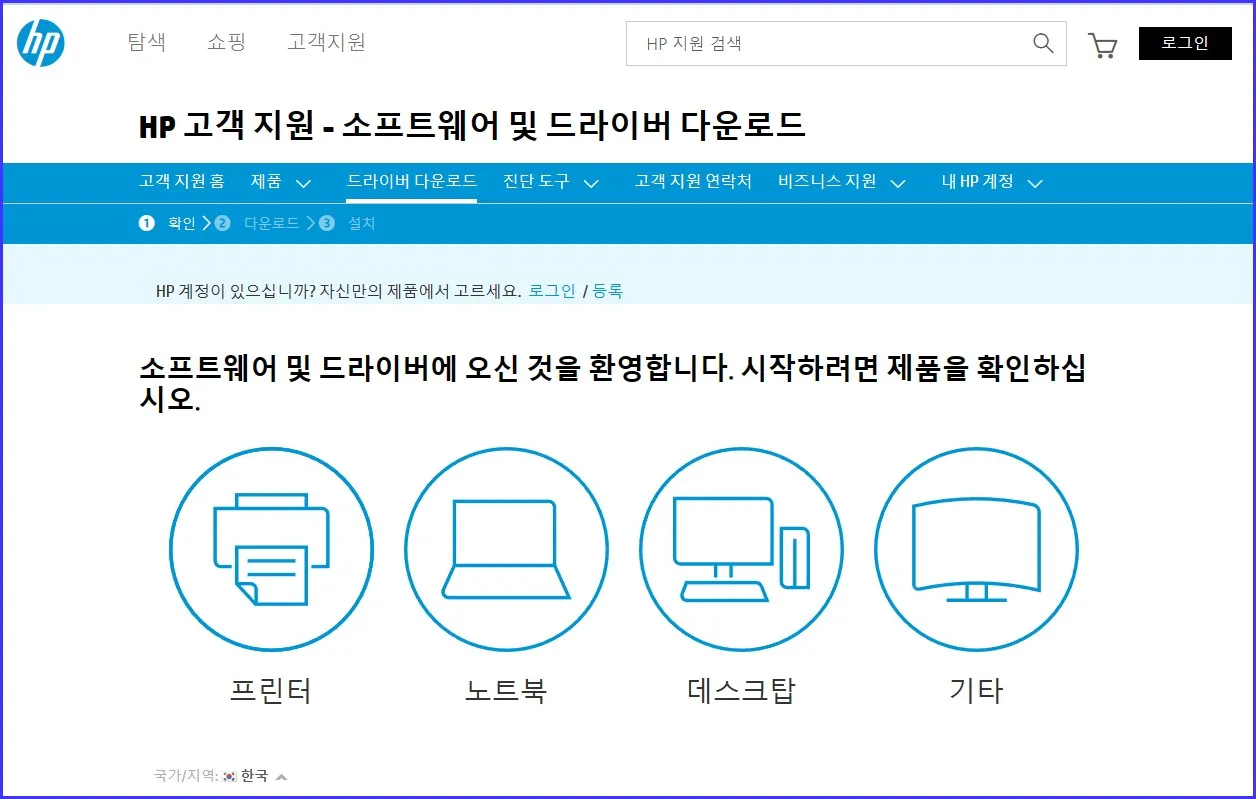The image size is (1256, 799).
Task: Click the 데스크탑 label text
Action: pos(741,691)
